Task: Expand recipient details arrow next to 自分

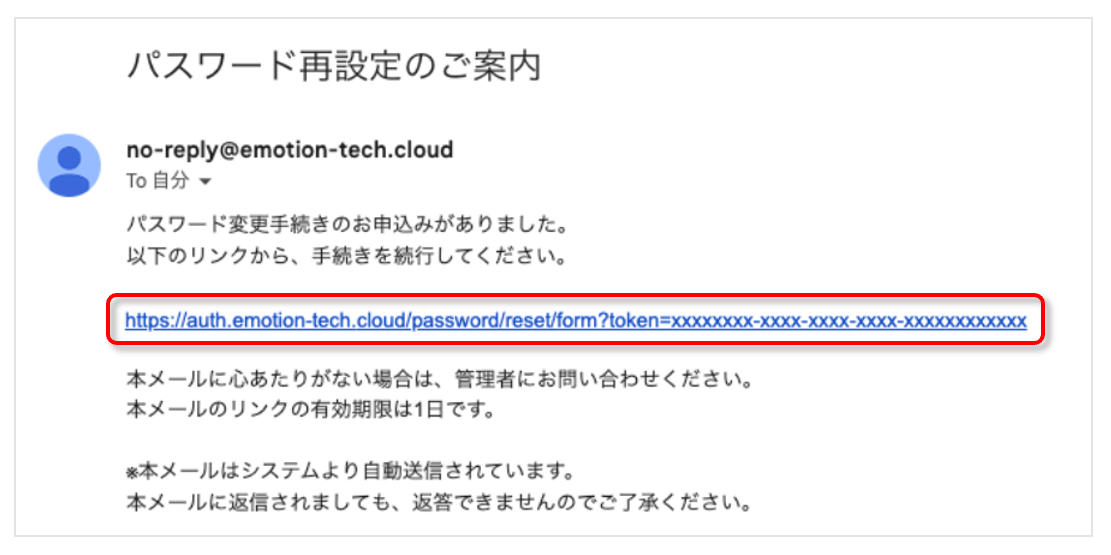Action: [x=206, y=182]
